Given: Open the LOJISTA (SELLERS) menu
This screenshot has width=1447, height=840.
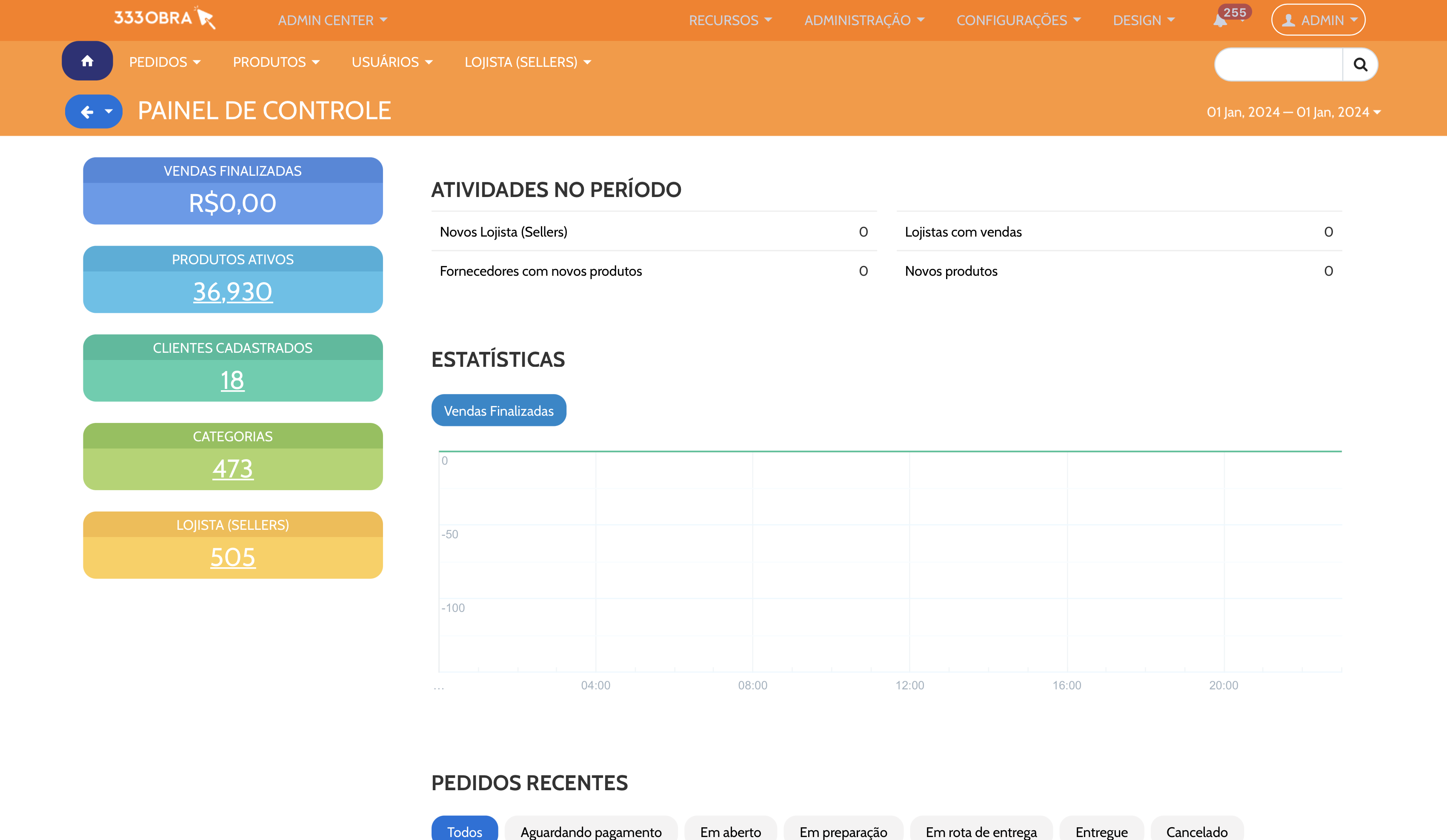Looking at the screenshot, I should 527,62.
